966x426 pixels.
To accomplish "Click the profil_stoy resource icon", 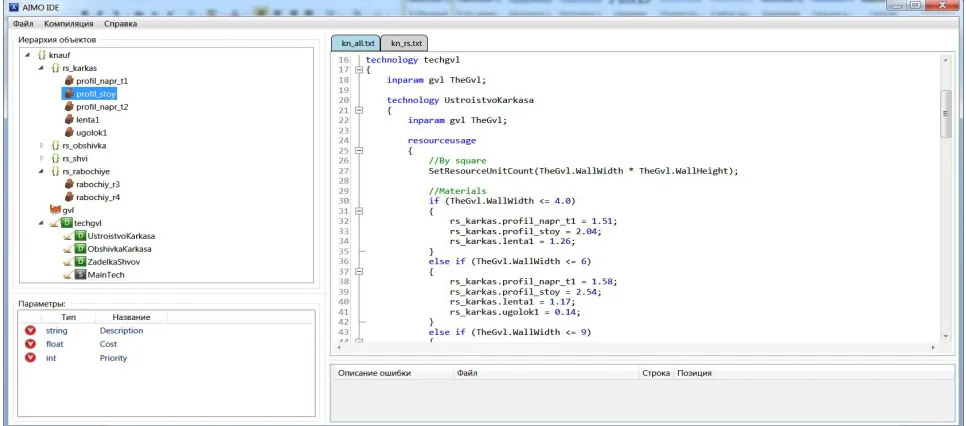I will [x=69, y=94].
